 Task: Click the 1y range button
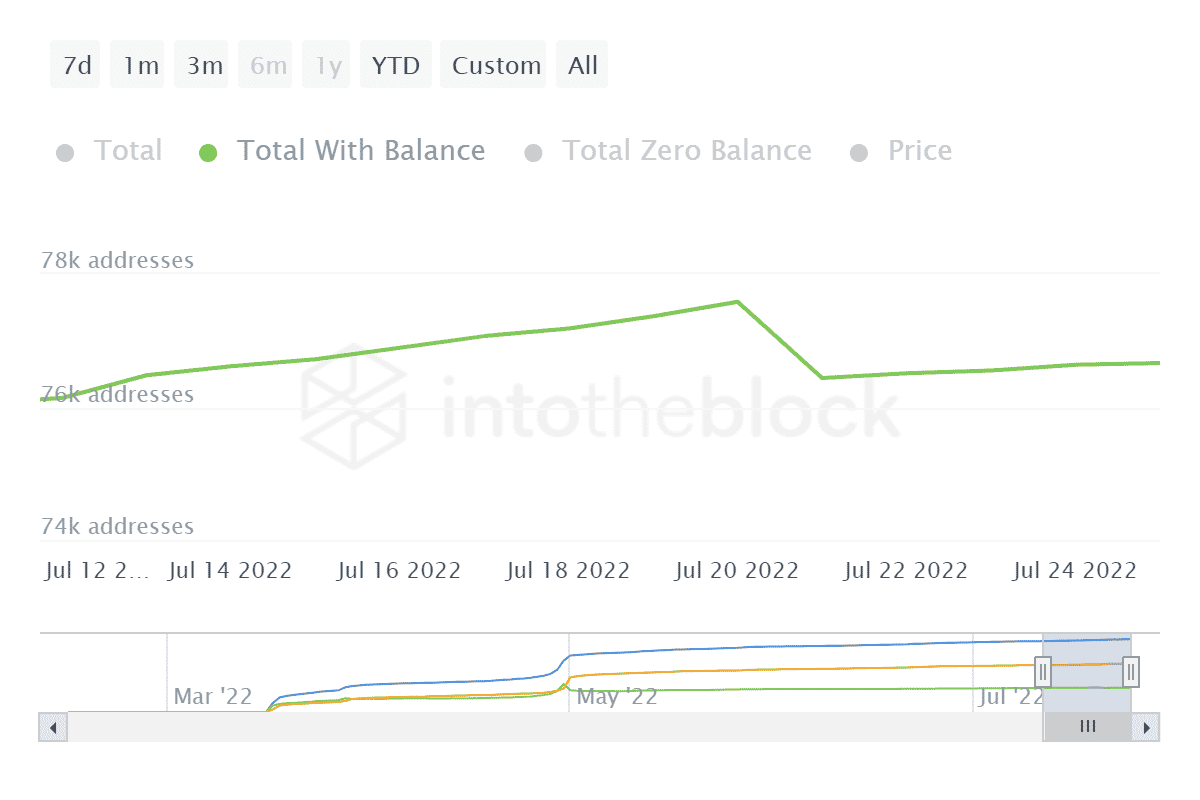(x=328, y=66)
